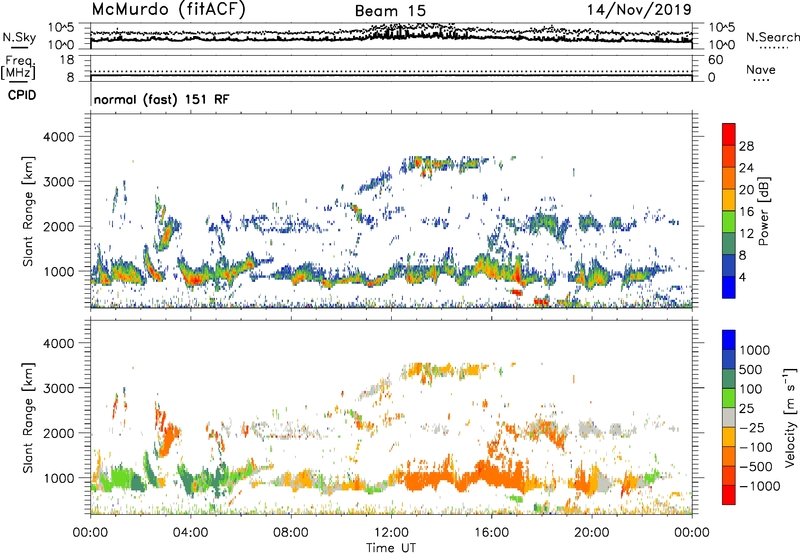Select the Slant Range label of velocity panel
The height and width of the screenshot is (554, 800).
click(28, 418)
